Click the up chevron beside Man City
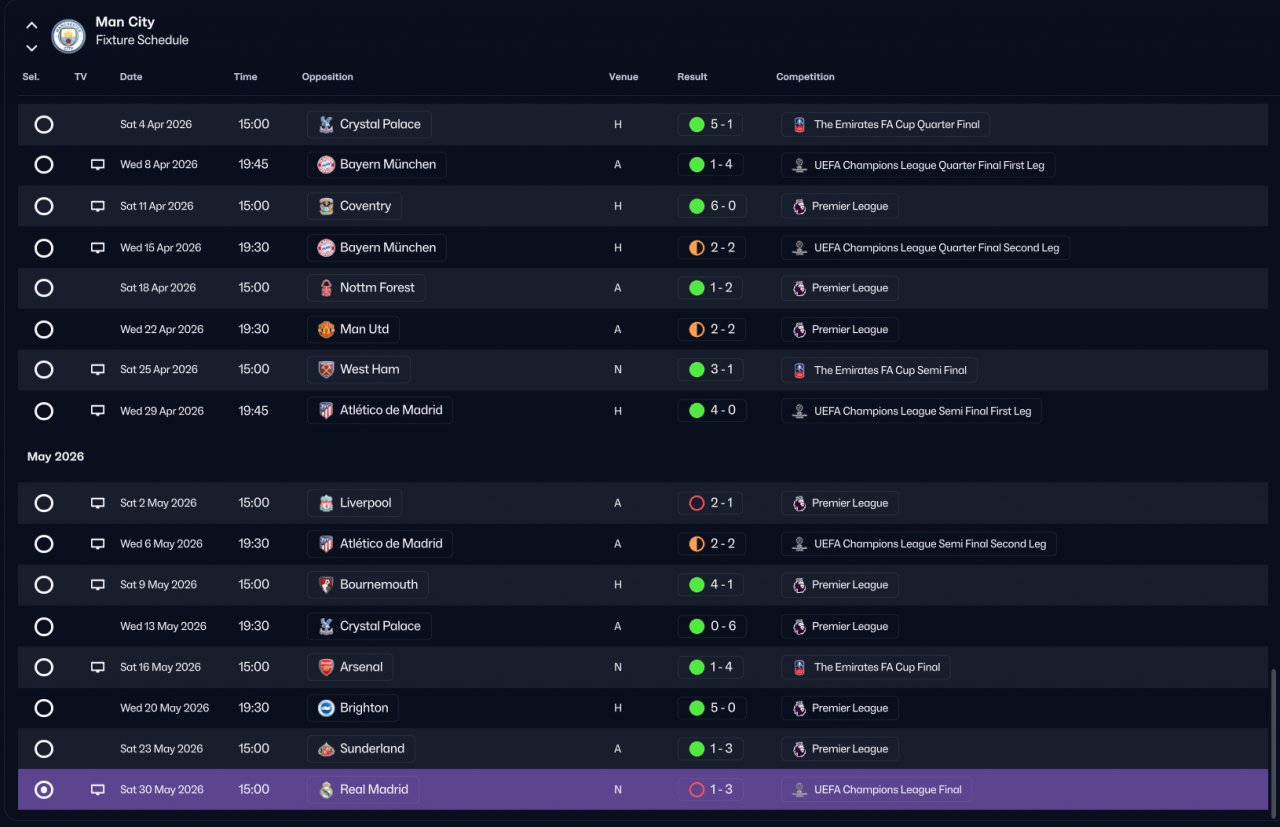 [32, 26]
